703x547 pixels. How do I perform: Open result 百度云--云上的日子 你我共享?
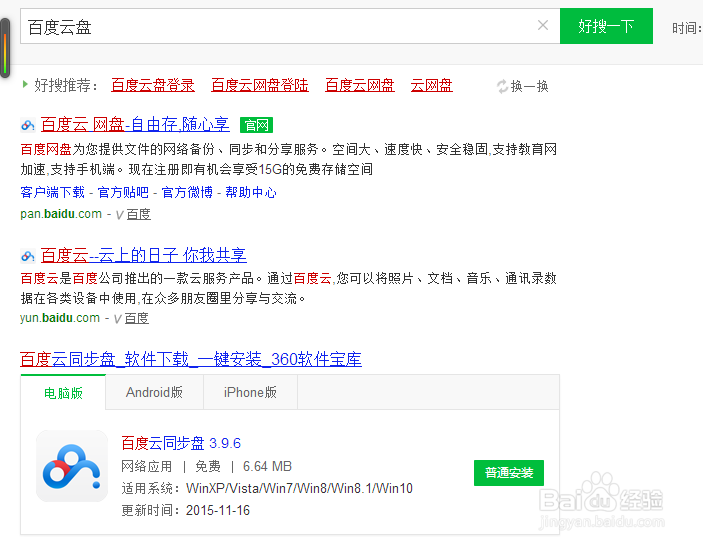pos(143,255)
